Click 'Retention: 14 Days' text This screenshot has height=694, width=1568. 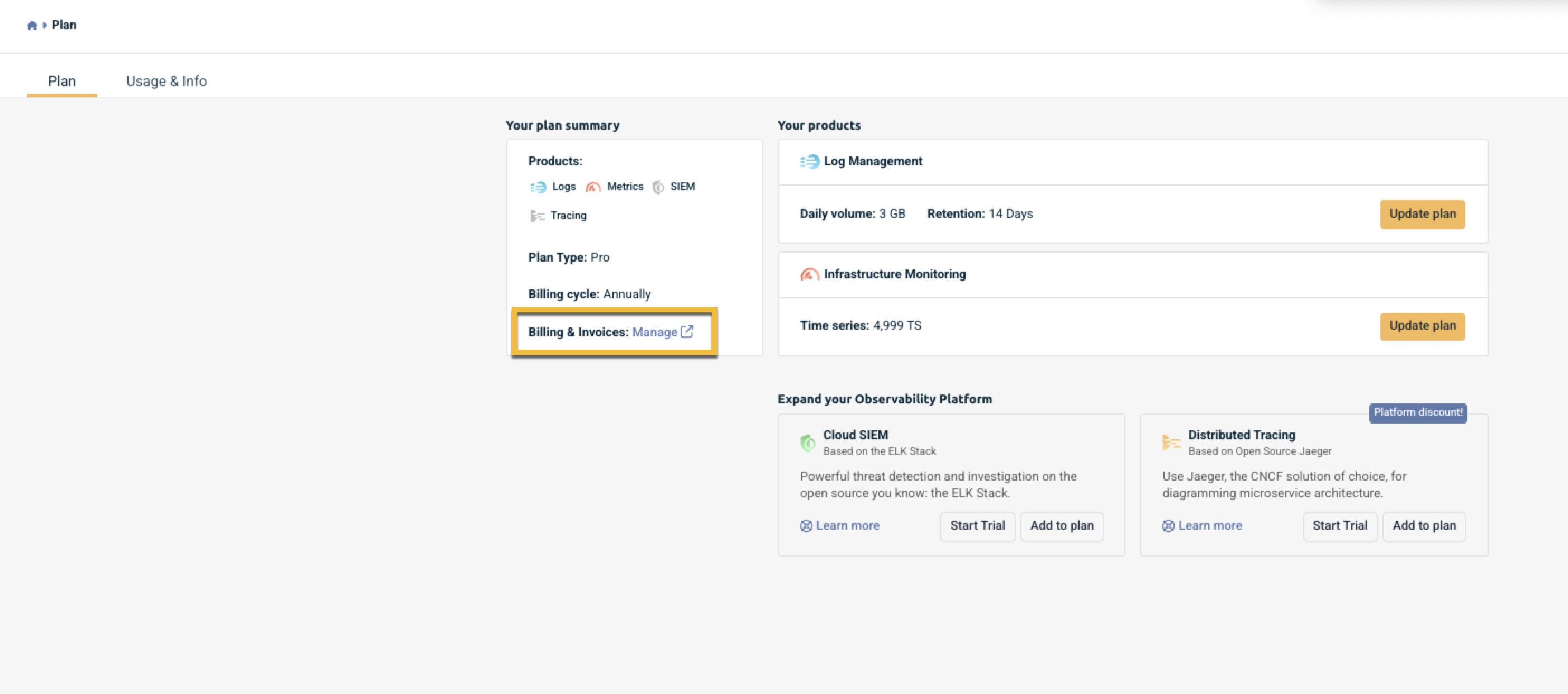click(x=980, y=213)
